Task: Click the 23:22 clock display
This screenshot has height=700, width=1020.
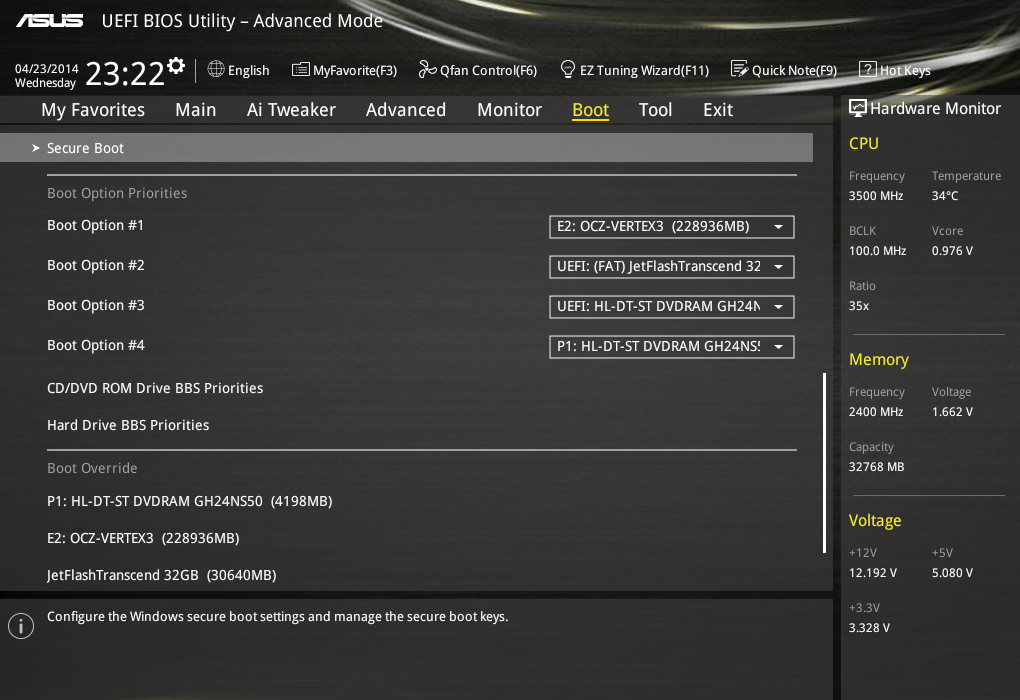Action: (x=125, y=74)
